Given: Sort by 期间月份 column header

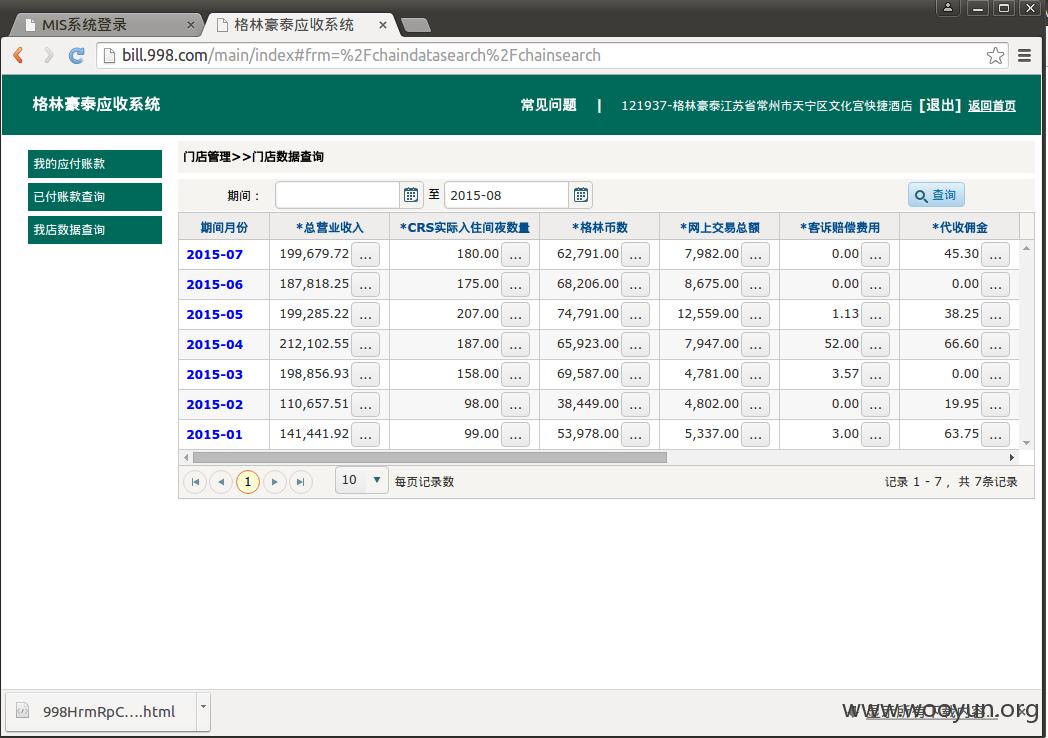Looking at the screenshot, I should pyautogui.click(x=224, y=228).
